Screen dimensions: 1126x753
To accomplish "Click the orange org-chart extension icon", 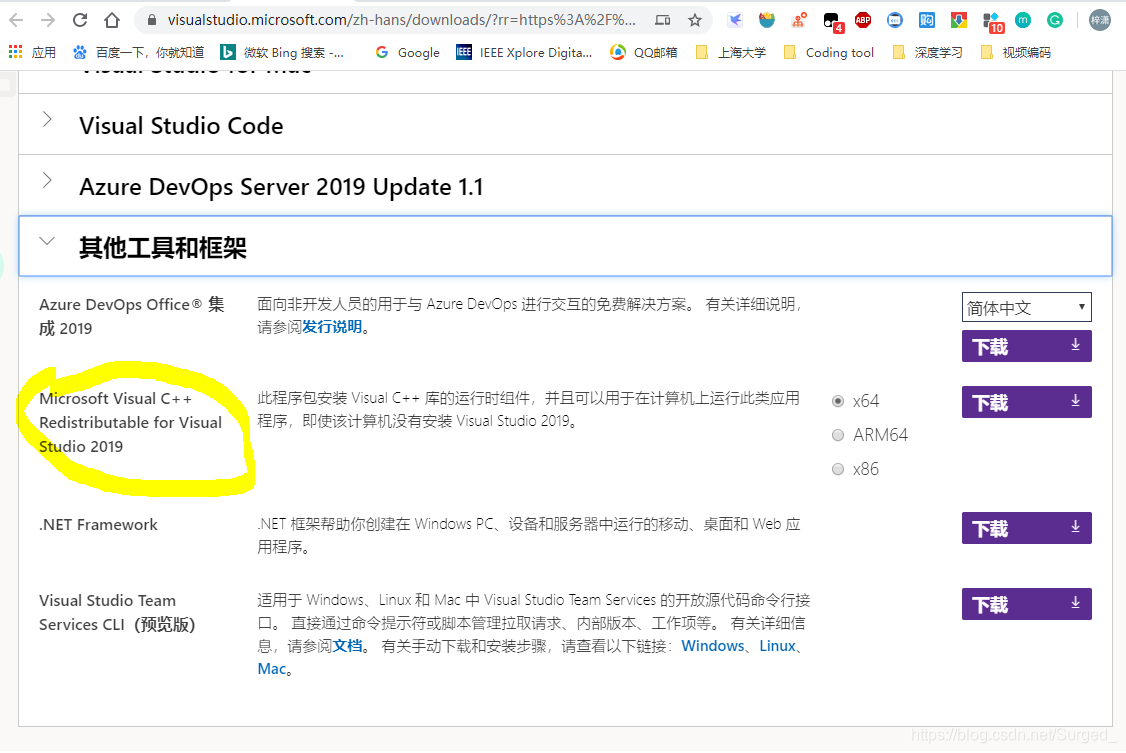I will [x=799, y=20].
